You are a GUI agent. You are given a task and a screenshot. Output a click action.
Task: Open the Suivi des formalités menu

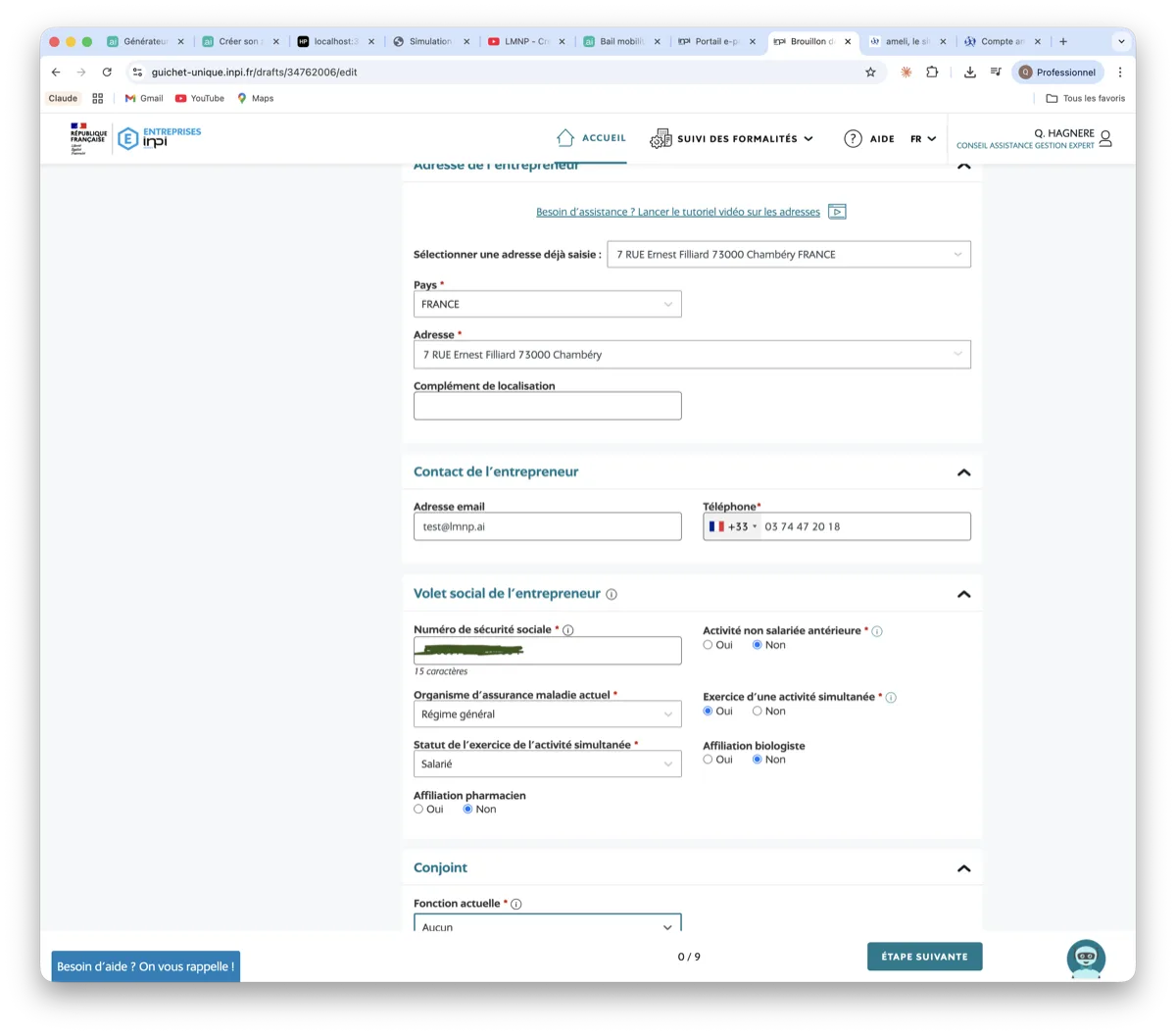732,139
